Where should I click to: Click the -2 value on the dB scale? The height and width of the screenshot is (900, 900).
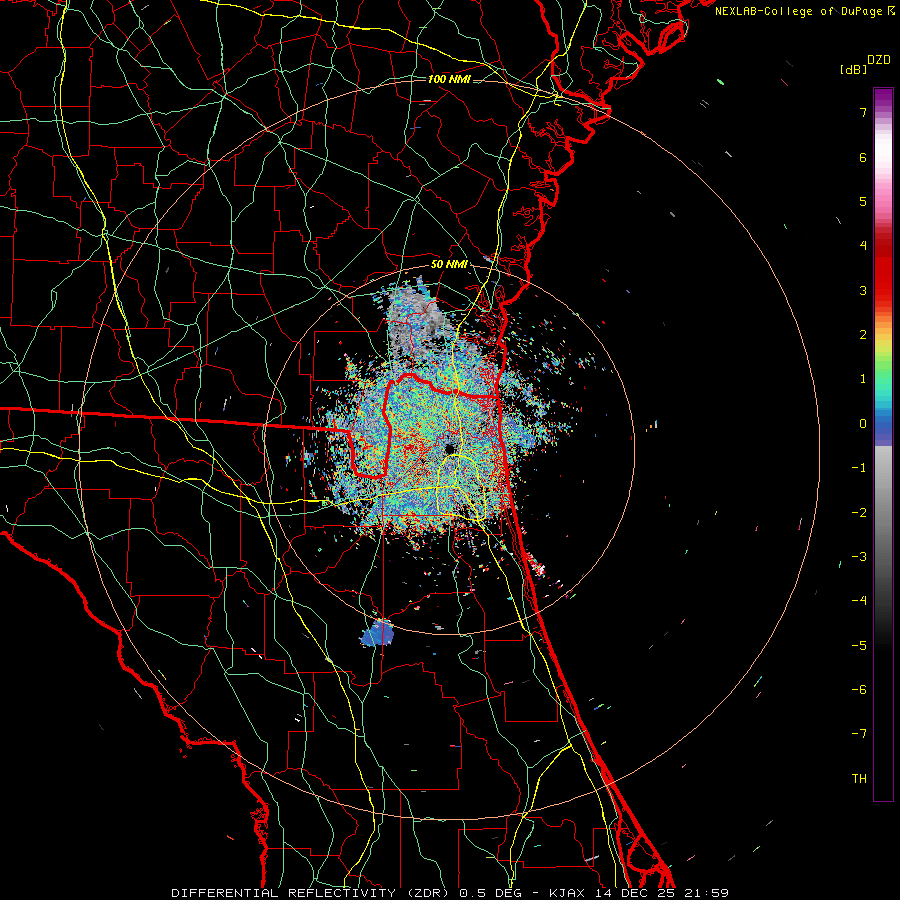(859, 513)
